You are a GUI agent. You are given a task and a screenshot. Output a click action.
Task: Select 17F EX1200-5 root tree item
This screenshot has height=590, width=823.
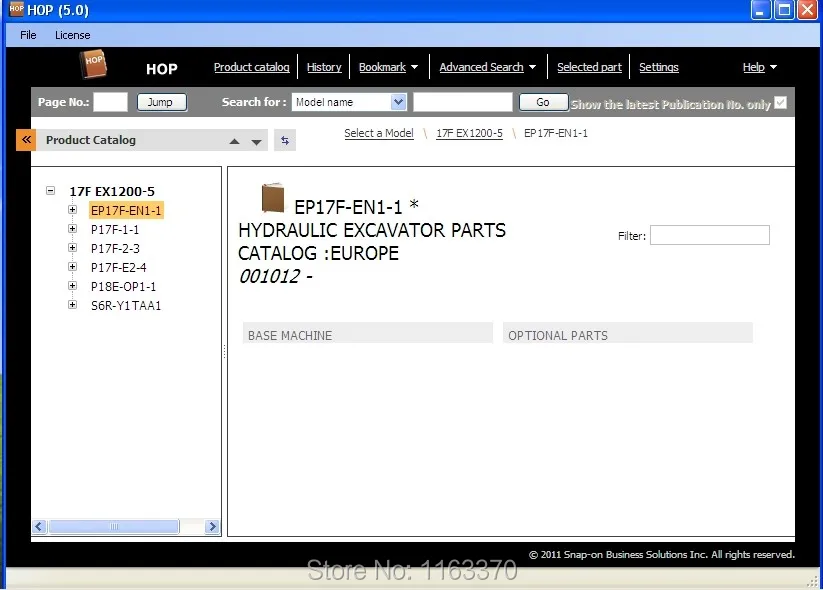(112, 191)
